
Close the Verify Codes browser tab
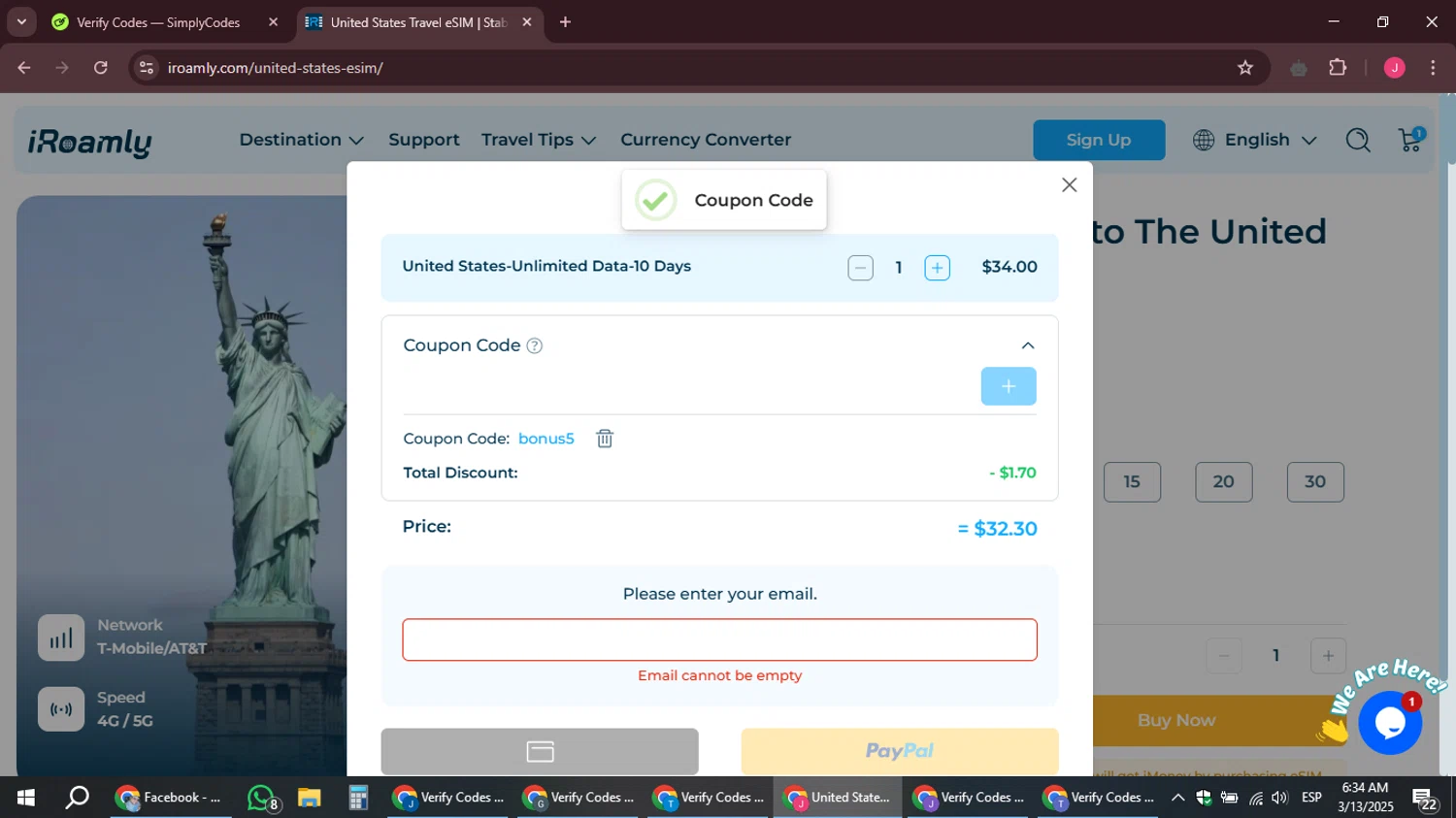pos(273,22)
